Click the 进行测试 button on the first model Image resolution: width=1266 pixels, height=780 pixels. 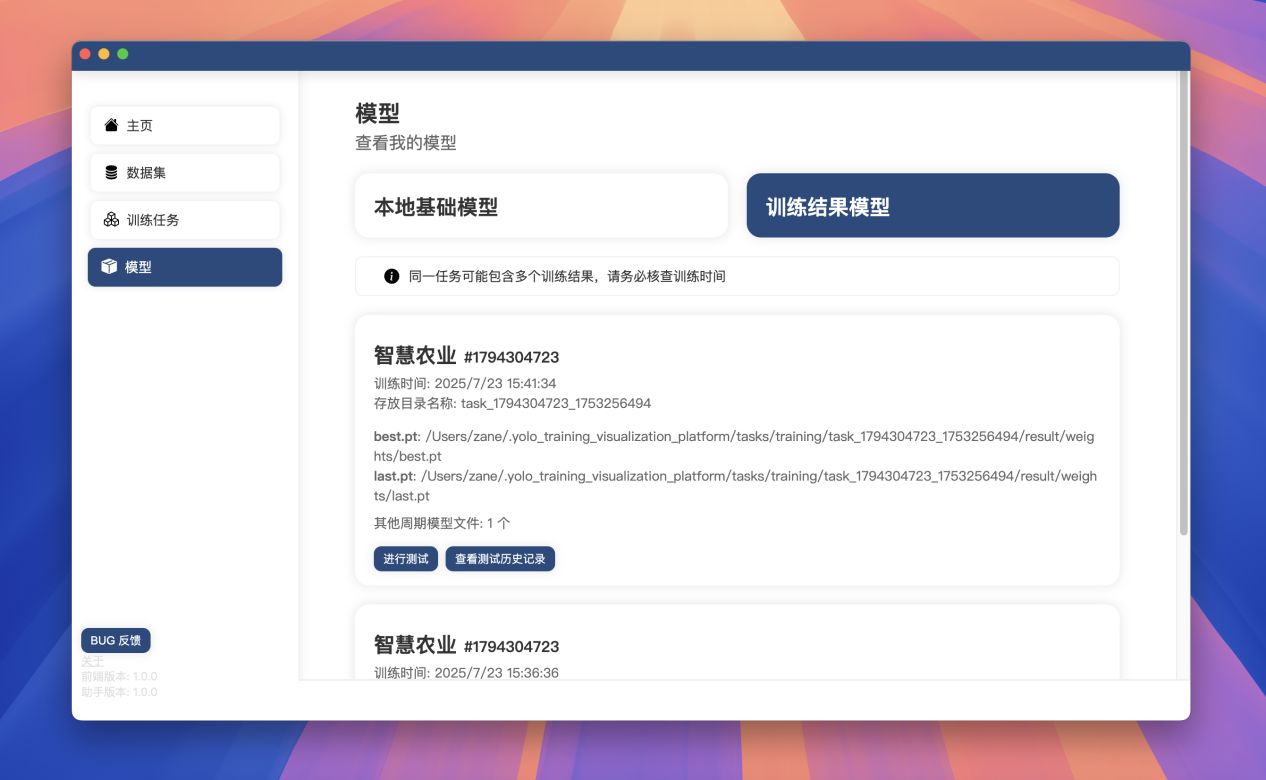click(405, 559)
